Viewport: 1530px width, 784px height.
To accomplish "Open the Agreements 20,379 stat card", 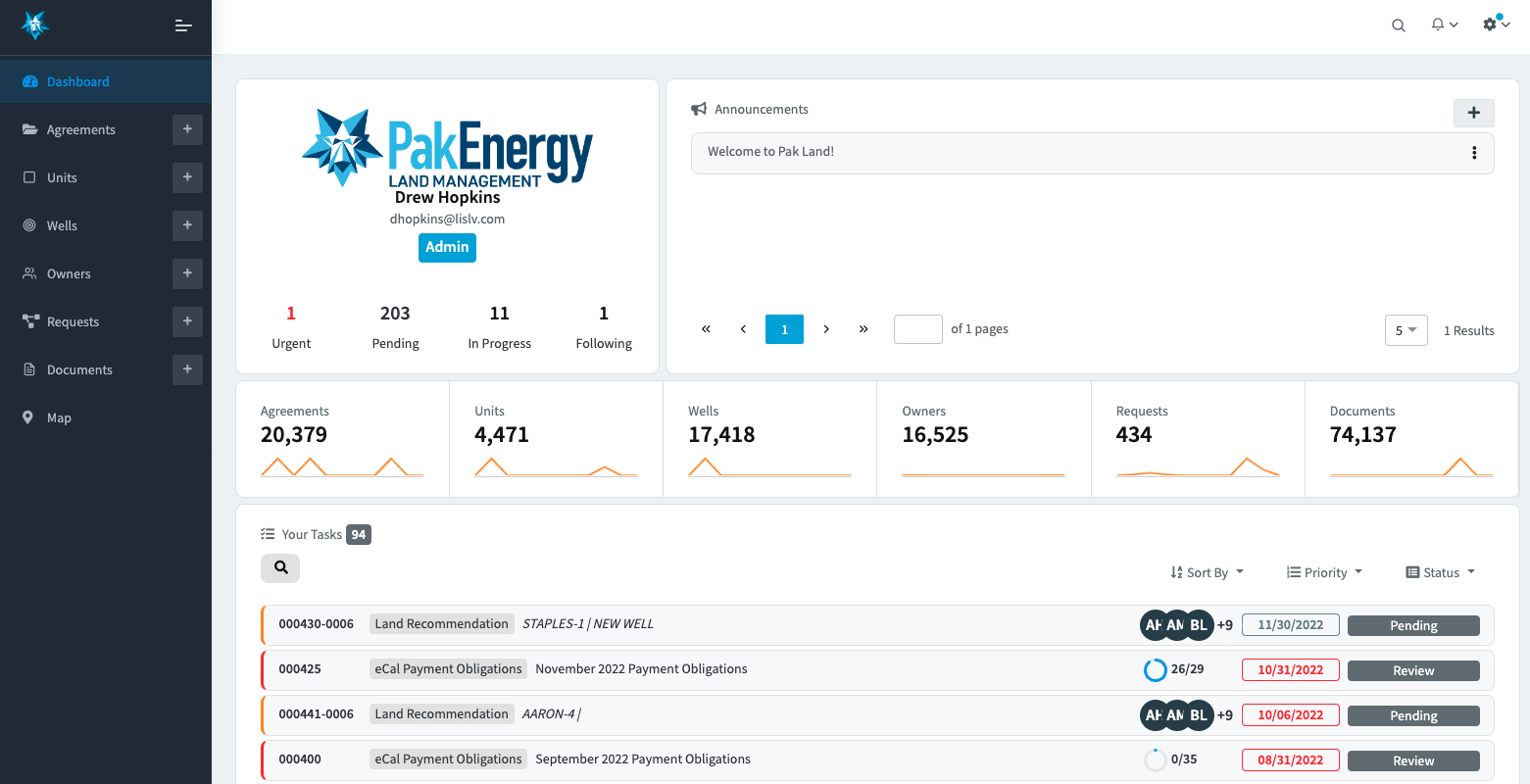I will tap(342, 439).
